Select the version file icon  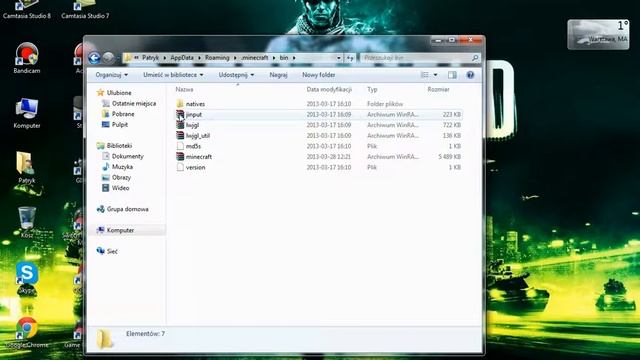coord(180,167)
